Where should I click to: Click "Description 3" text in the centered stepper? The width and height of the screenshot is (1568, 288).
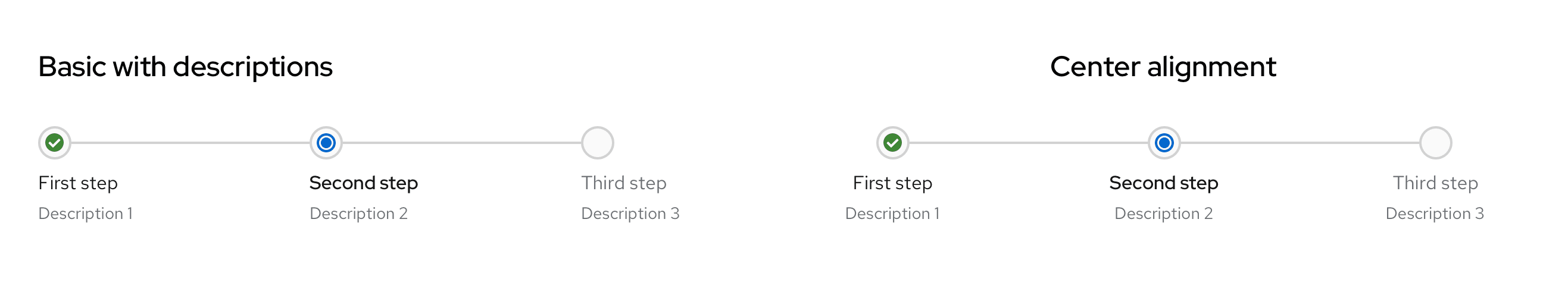point(1435,213)
